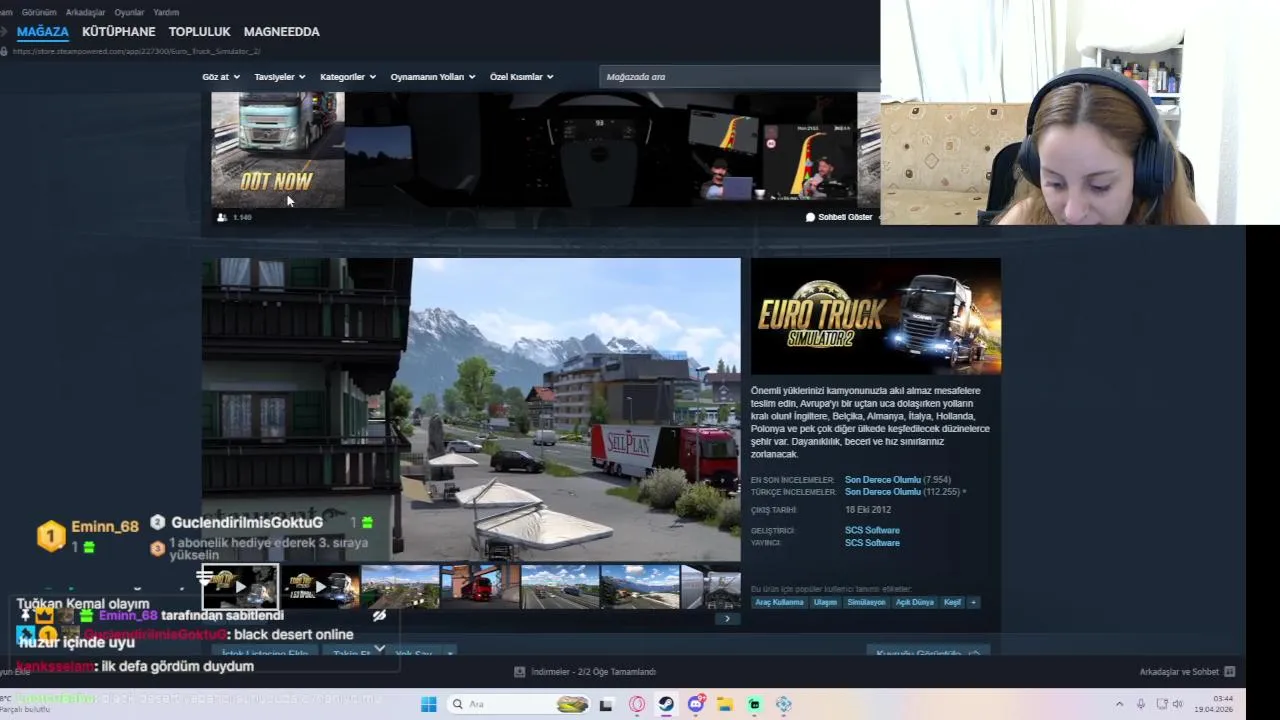Expand the Göz at dropdown
The height and width of the screenshot is (720, 1280).
tap(221, 77)
